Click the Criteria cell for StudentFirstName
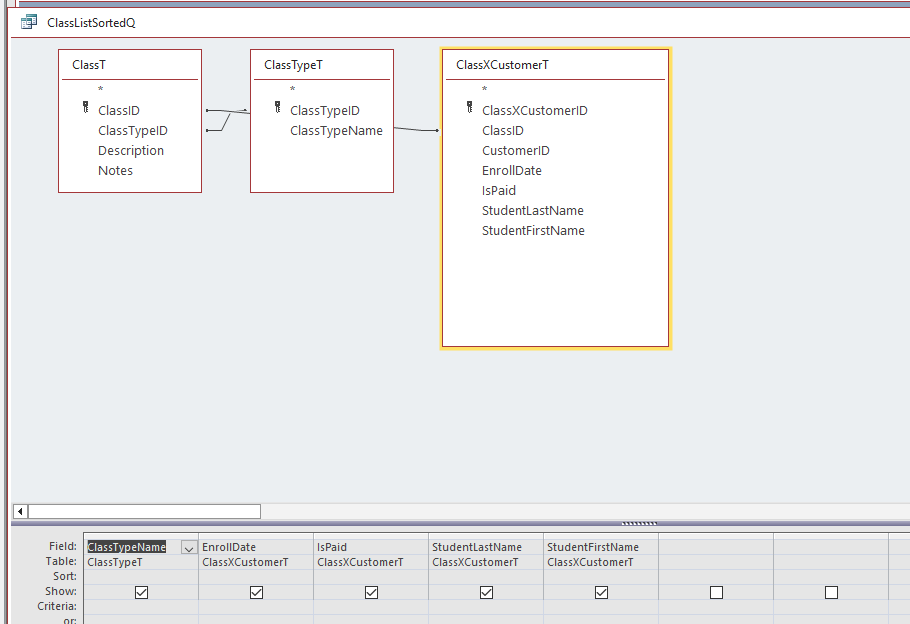The image size is (910, 624). (x=600, y=606)
